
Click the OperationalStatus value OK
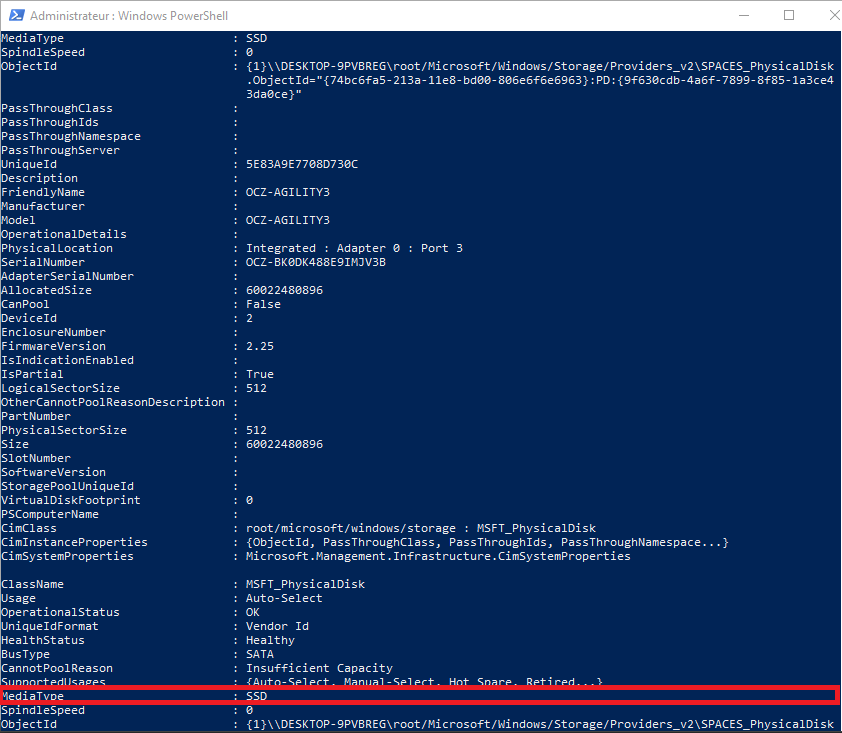click(253, 612)
